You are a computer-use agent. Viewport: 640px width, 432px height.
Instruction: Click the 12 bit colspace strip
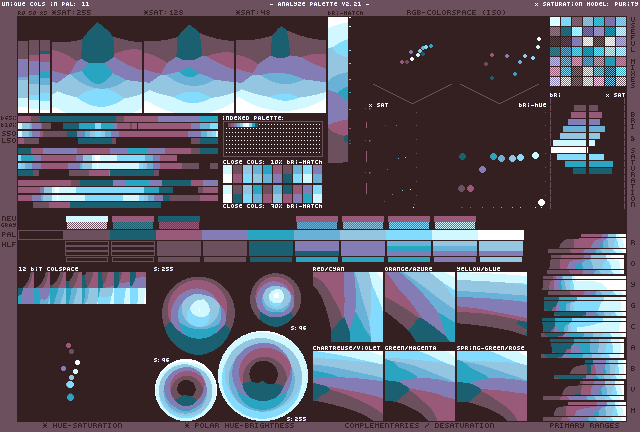[x=82, y=288]
